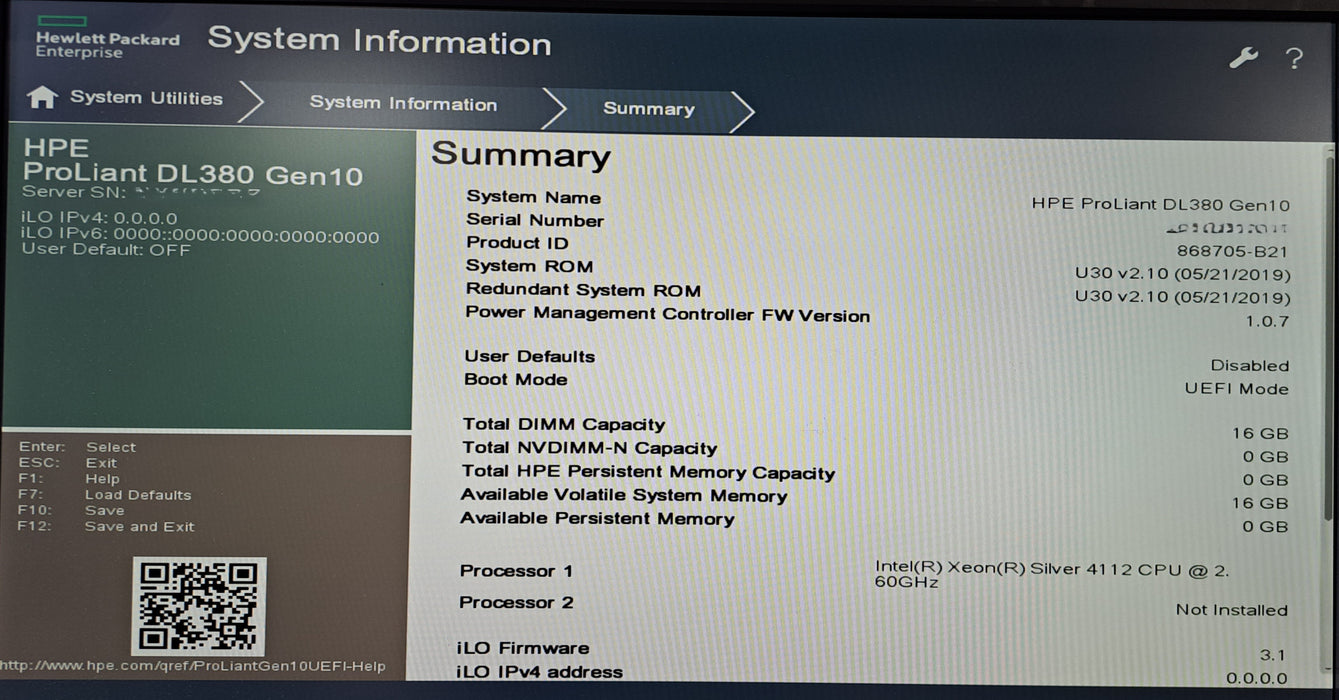Open the ProLiantGen10UEFI-Help URL
The image size is (1339, 700).
tap(193, 667)
